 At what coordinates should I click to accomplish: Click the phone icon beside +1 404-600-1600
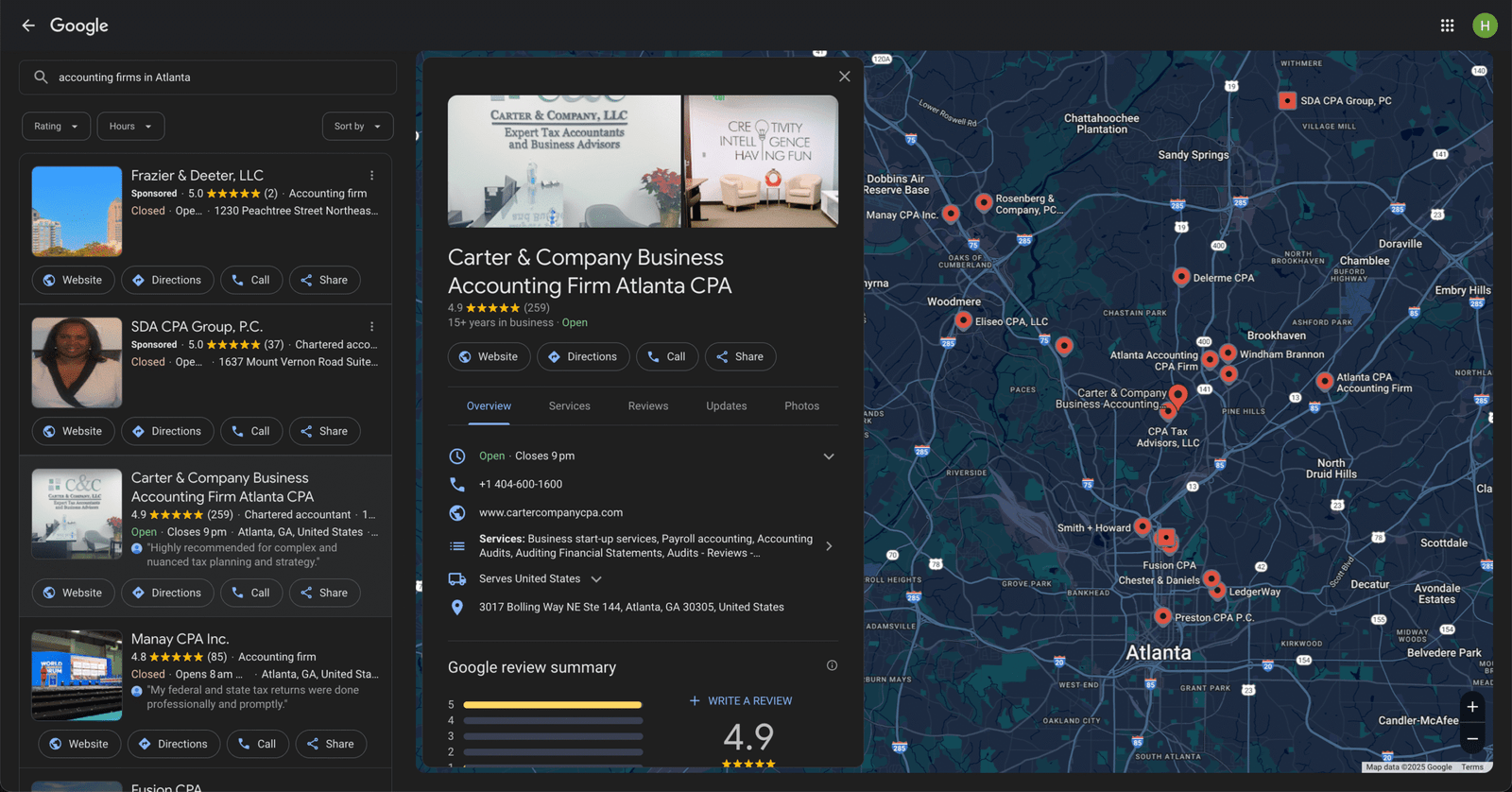(x=457, y=484)
